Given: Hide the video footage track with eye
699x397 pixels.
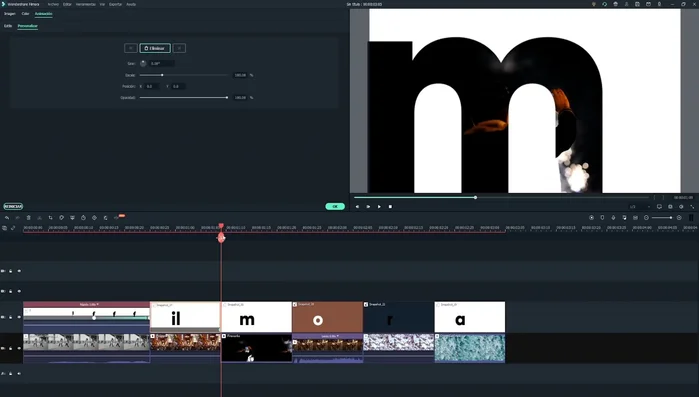Looking at the screenshot, I should tap(19, 348).
